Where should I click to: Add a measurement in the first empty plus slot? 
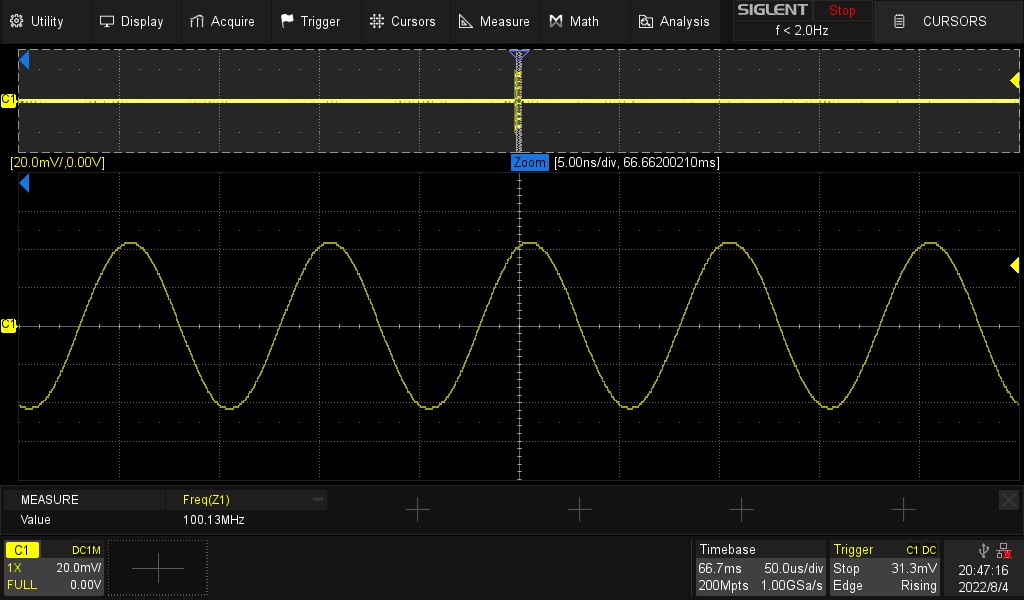(x=417, y=510)
